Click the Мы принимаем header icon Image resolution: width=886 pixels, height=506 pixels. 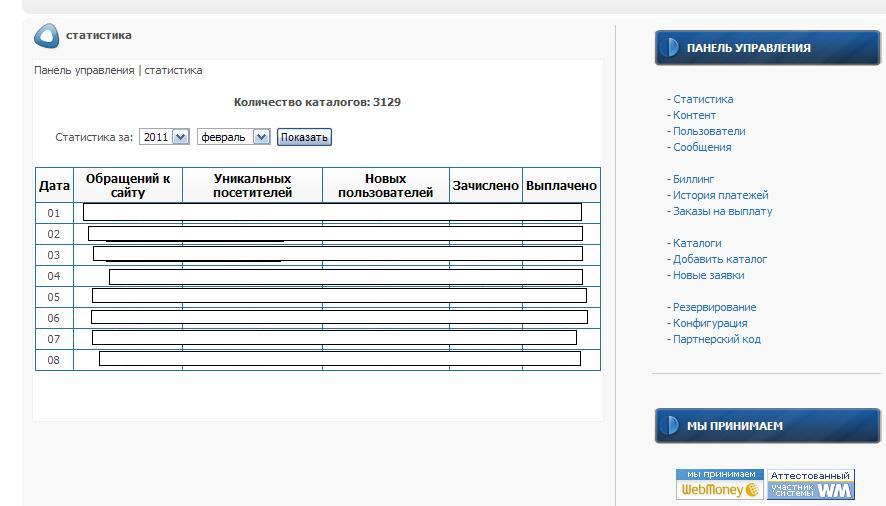[670, 425]
